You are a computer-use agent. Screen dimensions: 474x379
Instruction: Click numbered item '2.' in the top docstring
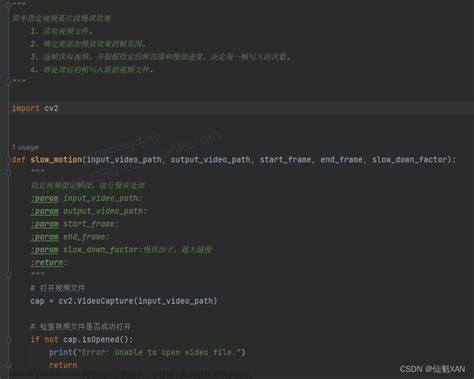click(35, 44)
